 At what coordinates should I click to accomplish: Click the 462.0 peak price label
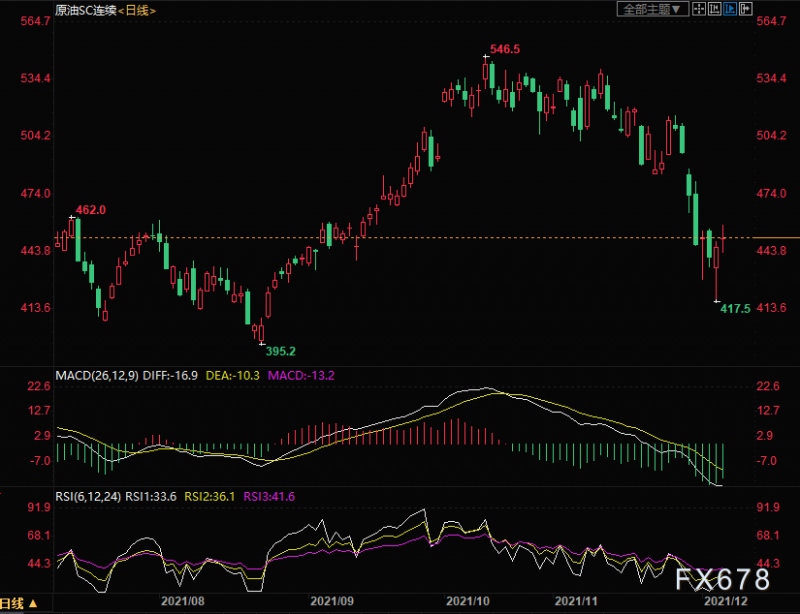[90, 210]
